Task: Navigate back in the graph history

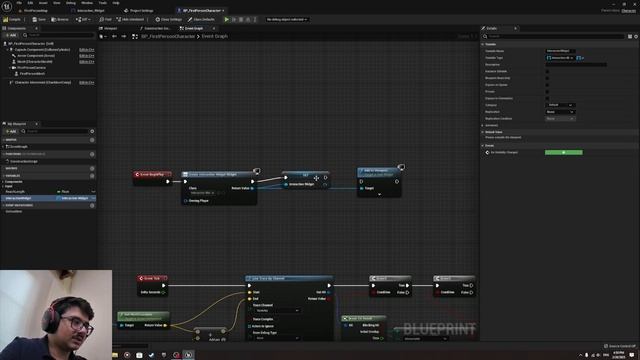Action: [114, 36]
